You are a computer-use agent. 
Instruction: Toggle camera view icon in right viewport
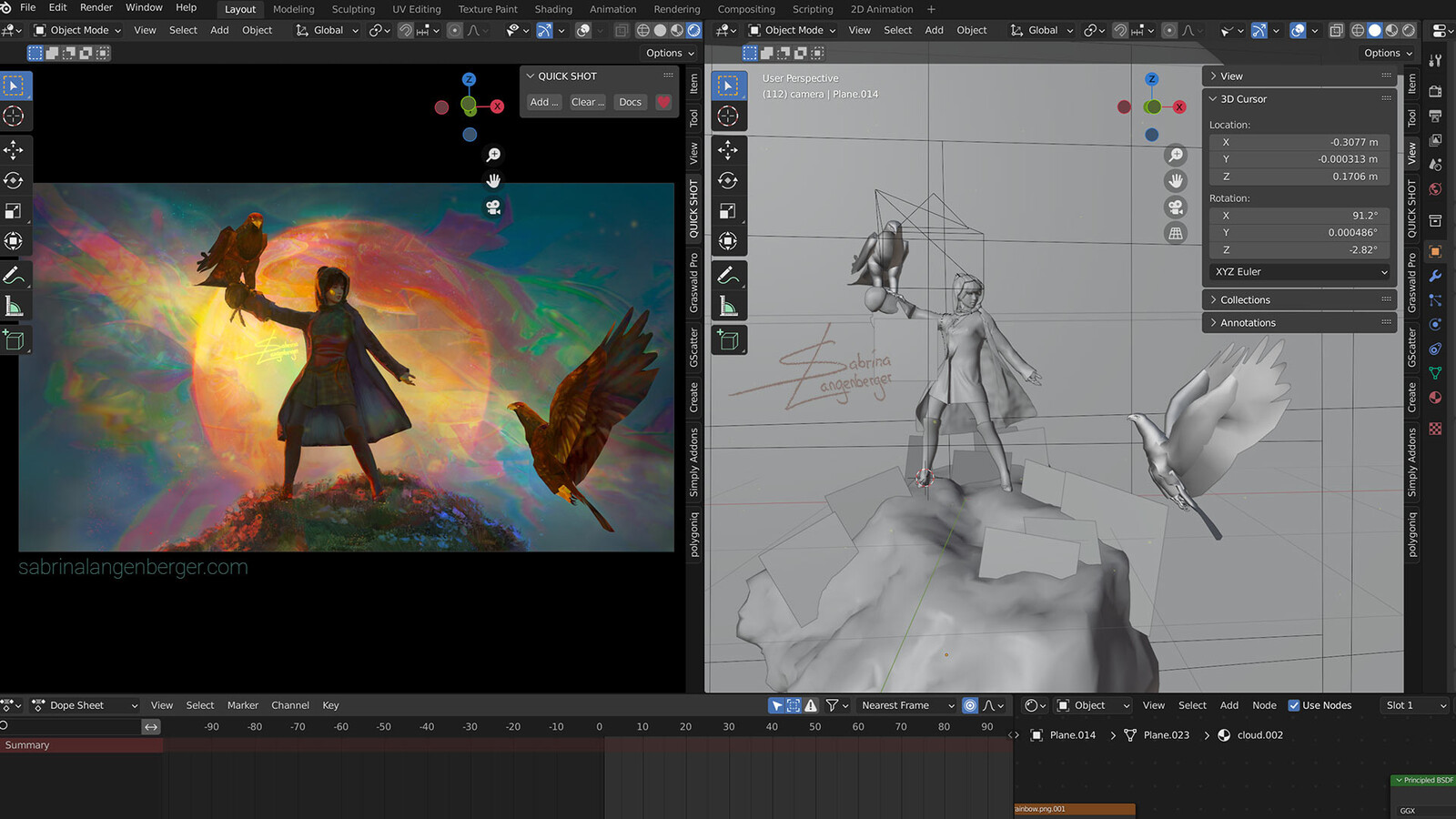1176,207
